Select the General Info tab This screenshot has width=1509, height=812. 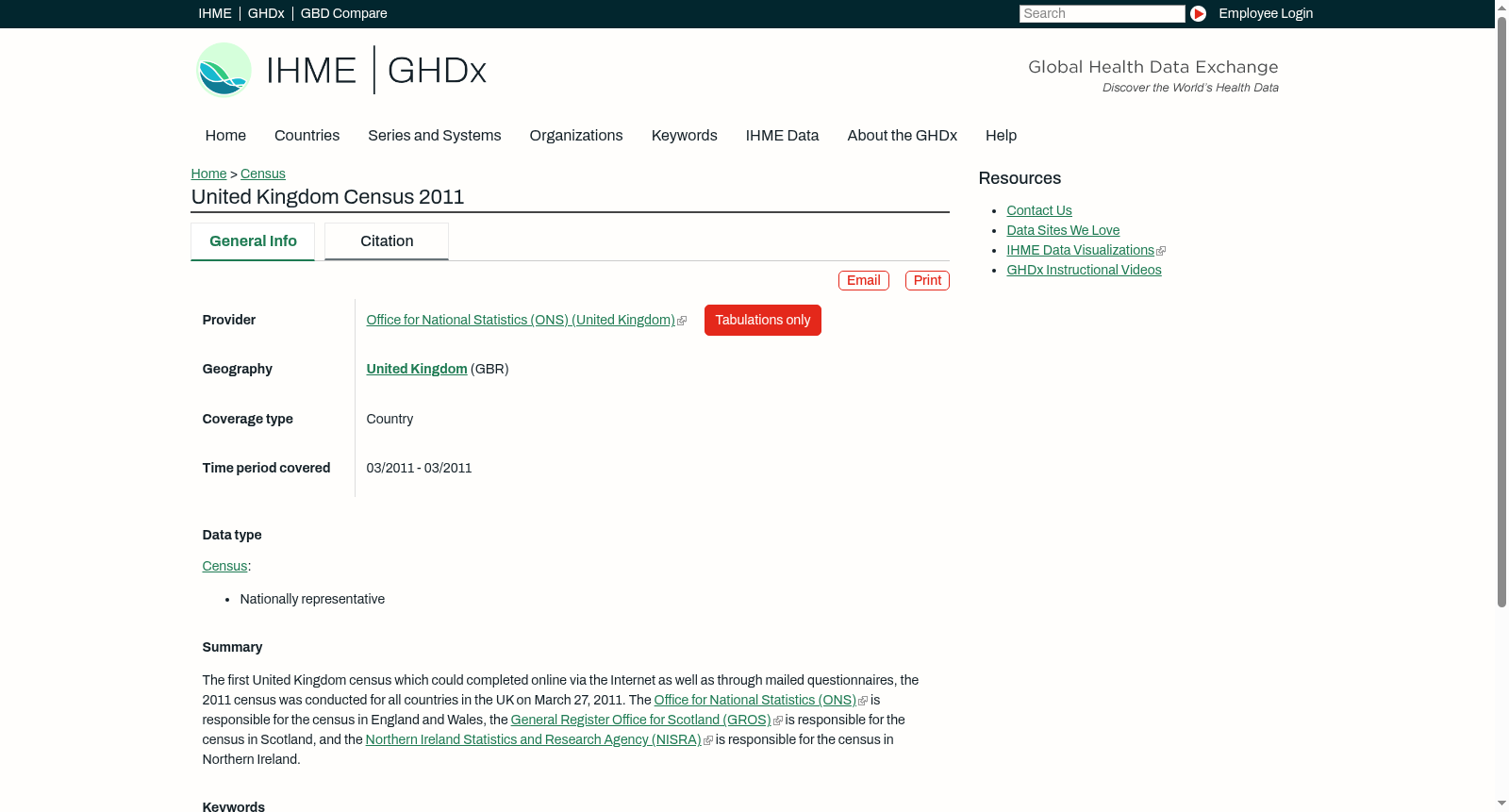tap(253, 241)
